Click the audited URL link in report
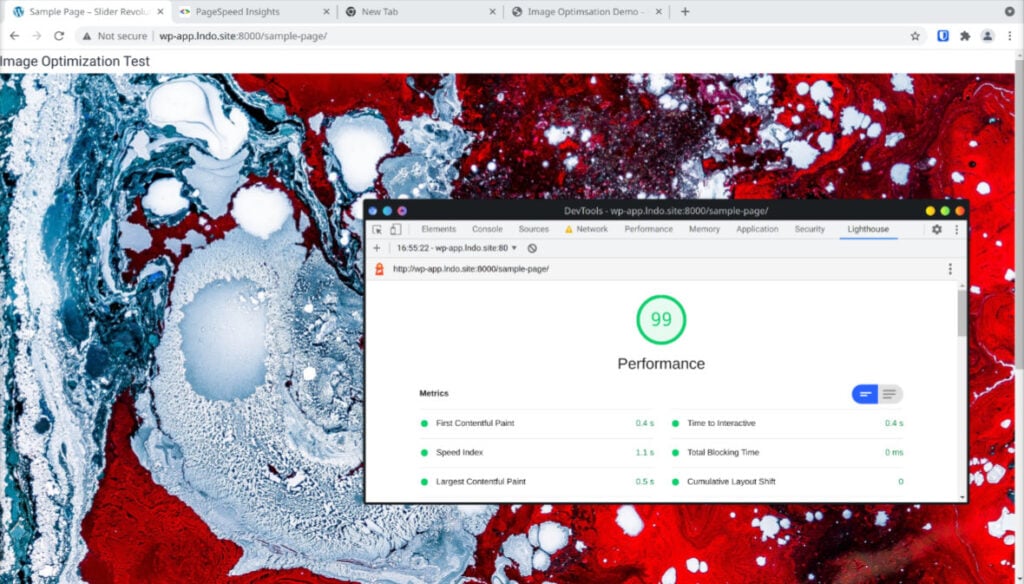Screen dimensions: 1024x584 tap(471, 269)
